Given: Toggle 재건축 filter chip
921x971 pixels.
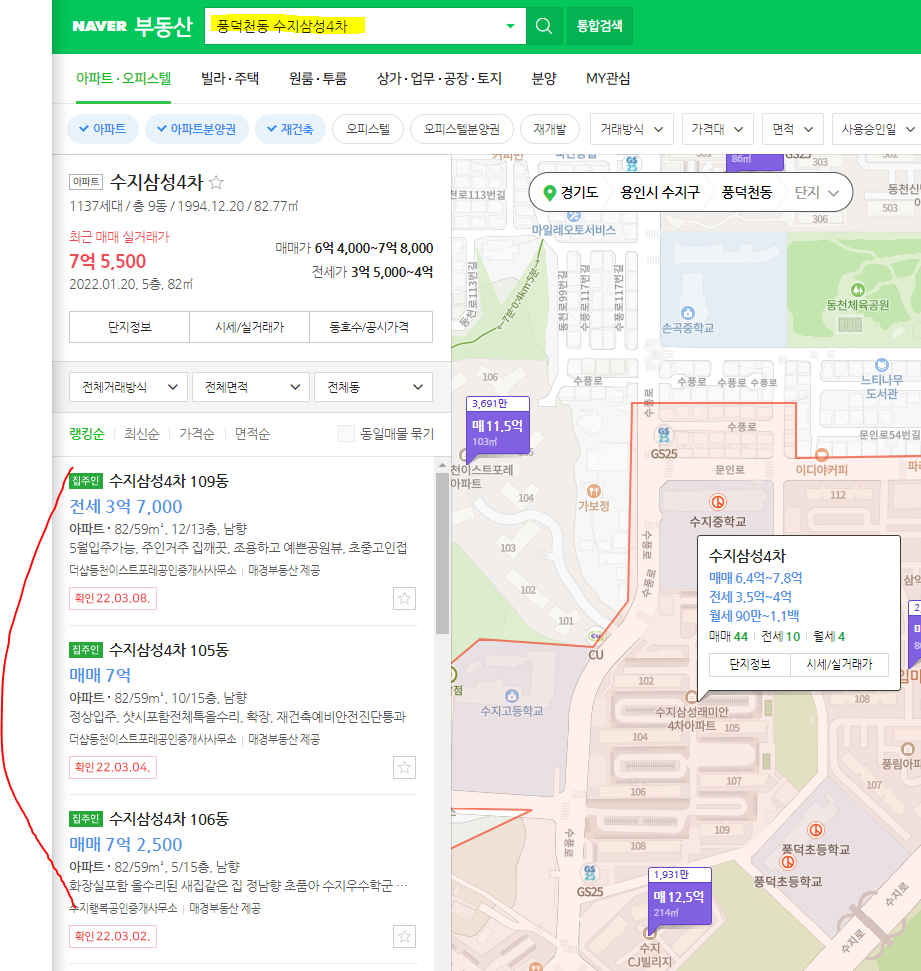Looking at the screenshot, I should click(x=290, y=129).
